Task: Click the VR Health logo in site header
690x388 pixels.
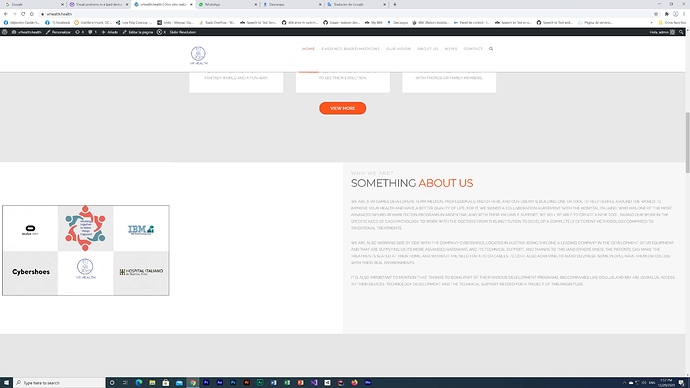Action: [x=198, y=55]
